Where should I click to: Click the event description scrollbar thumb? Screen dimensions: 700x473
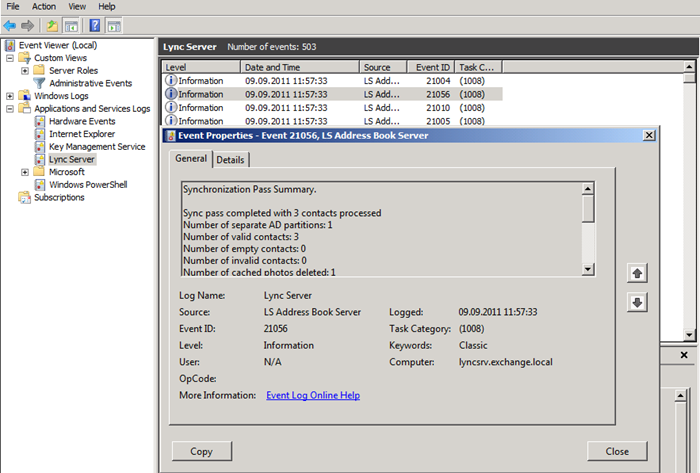click(588, 208)
